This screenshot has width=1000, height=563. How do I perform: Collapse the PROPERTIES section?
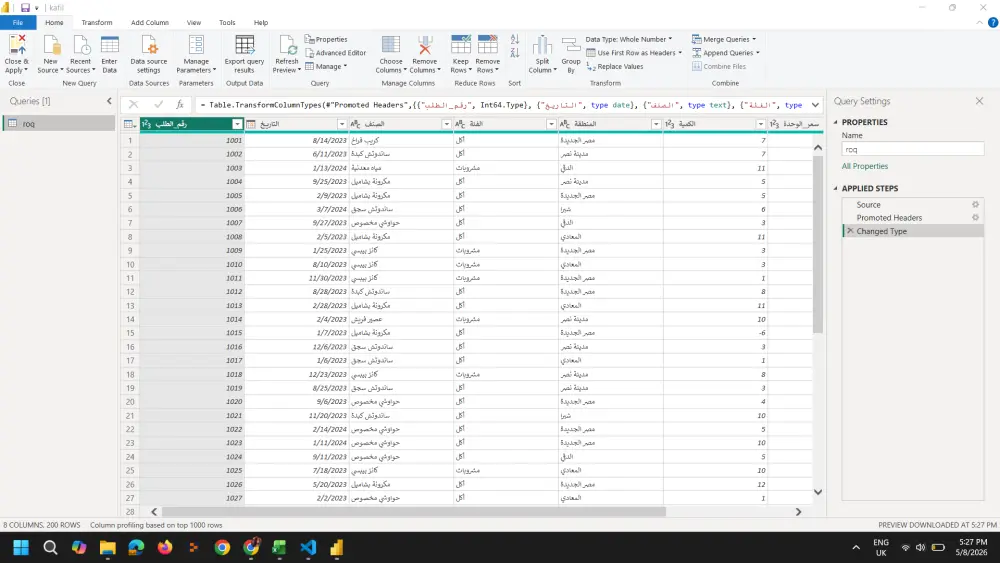835,122
